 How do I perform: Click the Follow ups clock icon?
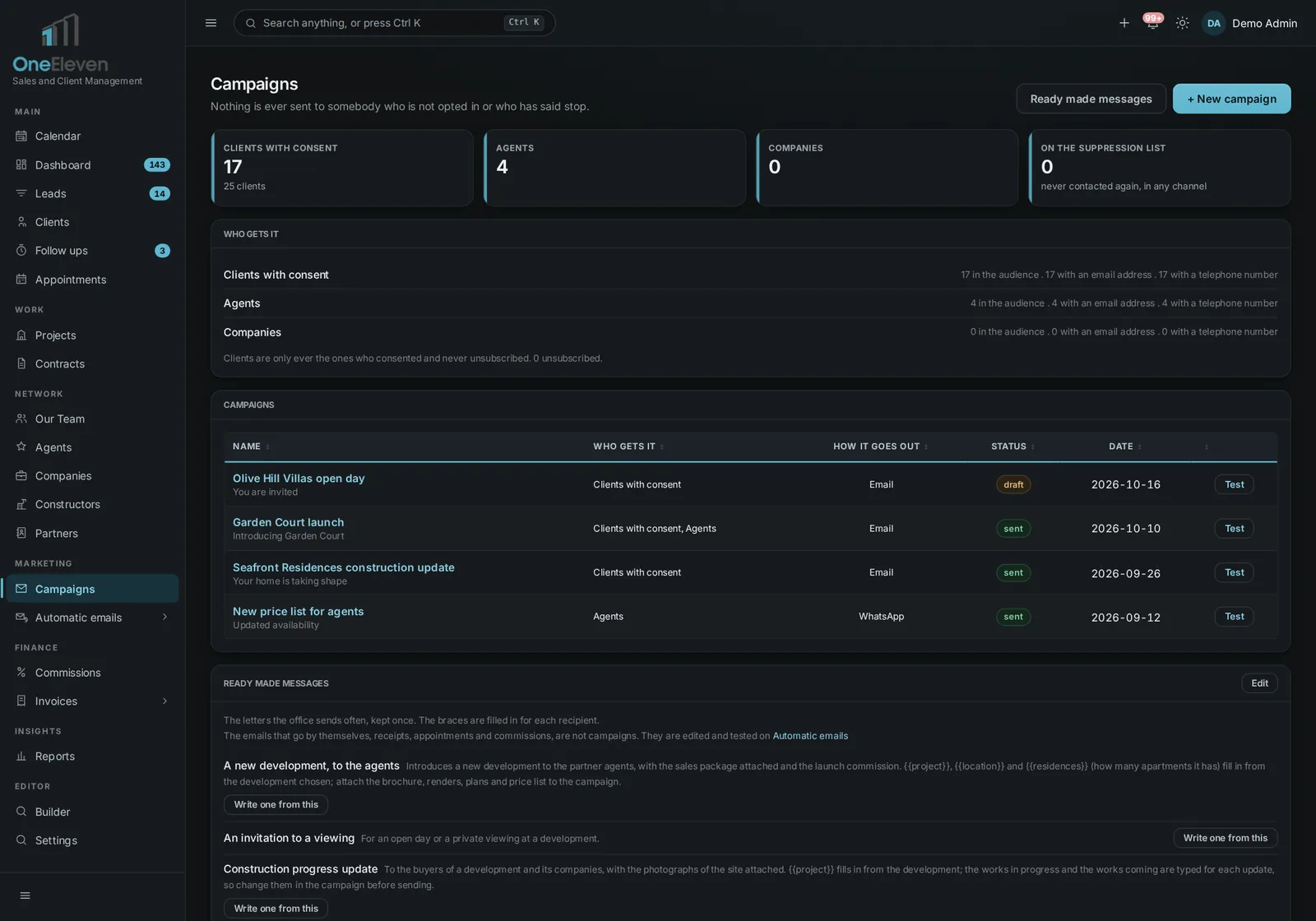coord(21,251)
